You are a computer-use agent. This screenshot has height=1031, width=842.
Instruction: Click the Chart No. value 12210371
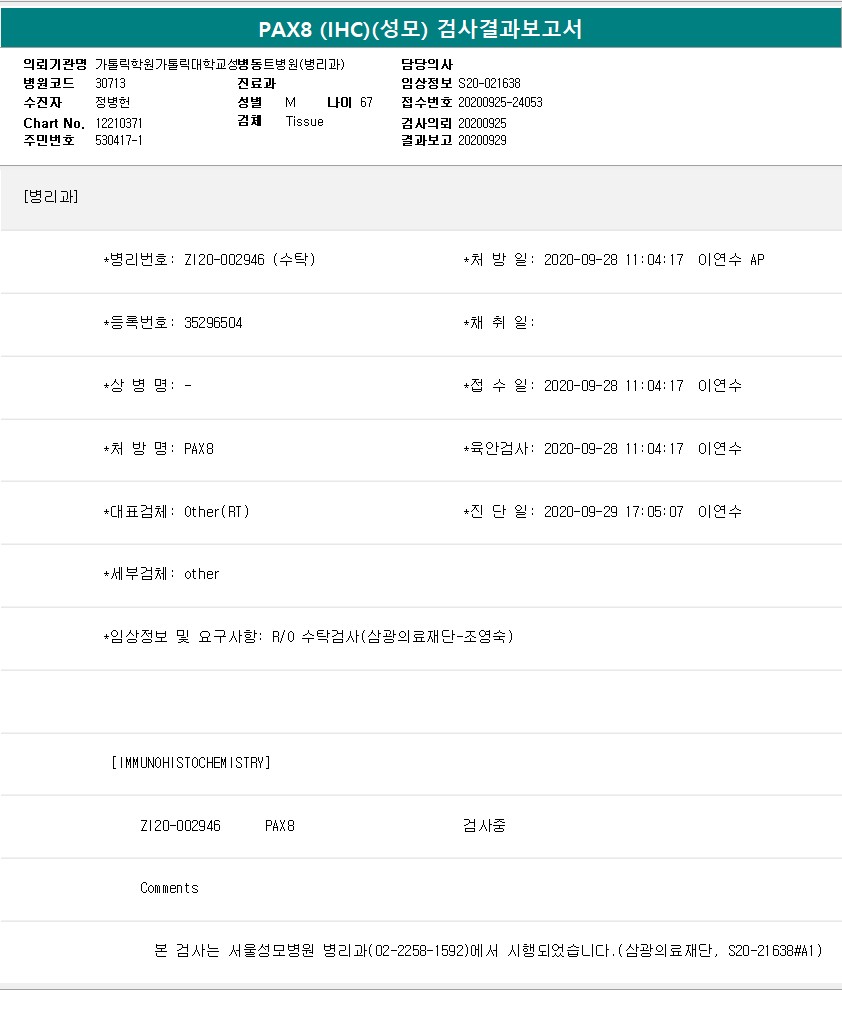click(x=119, y=124)
